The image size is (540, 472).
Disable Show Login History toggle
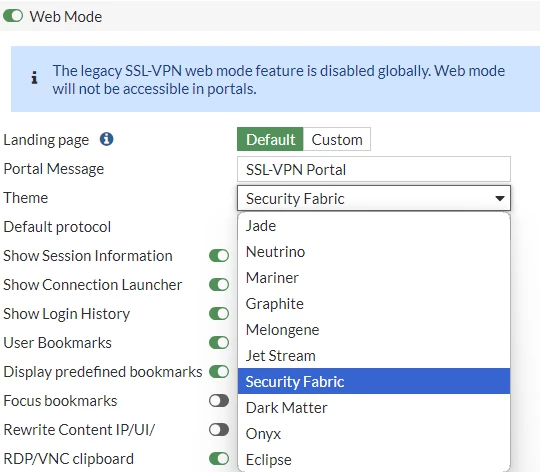coord(219,314)
